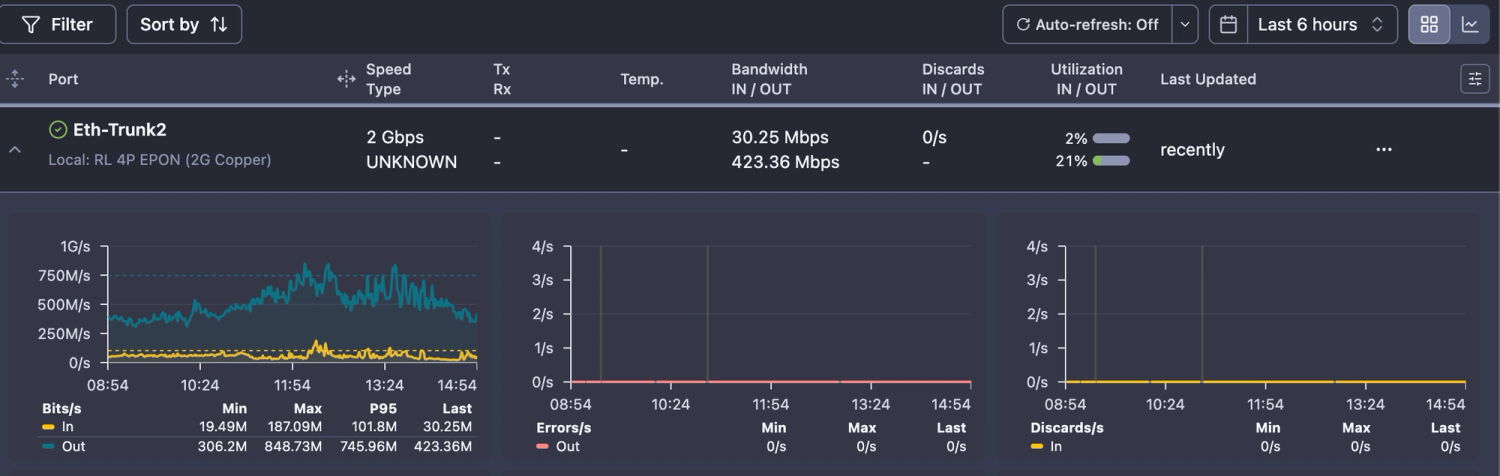Toggle the Out series in Errors/s legend
This screenshot has width=1500, height=476.
(559, 446)
